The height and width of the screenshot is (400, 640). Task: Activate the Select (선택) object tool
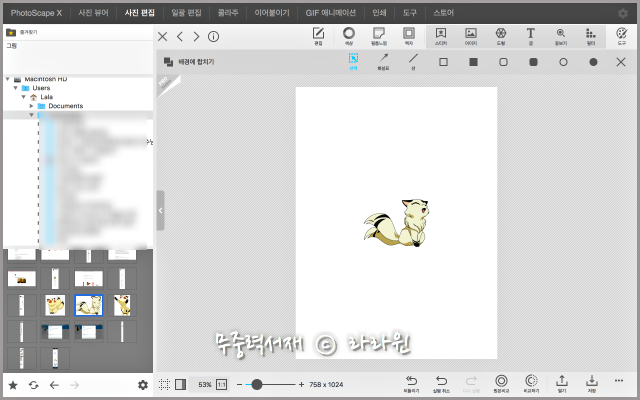tap(353, 62)
